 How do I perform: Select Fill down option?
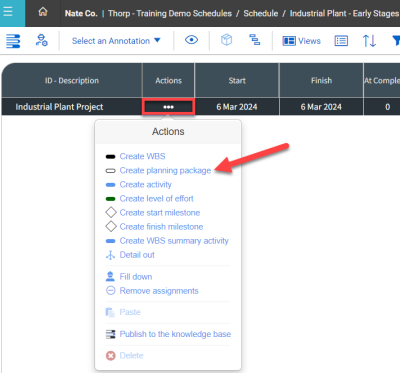pyautogui.click(x=136, y=277)
